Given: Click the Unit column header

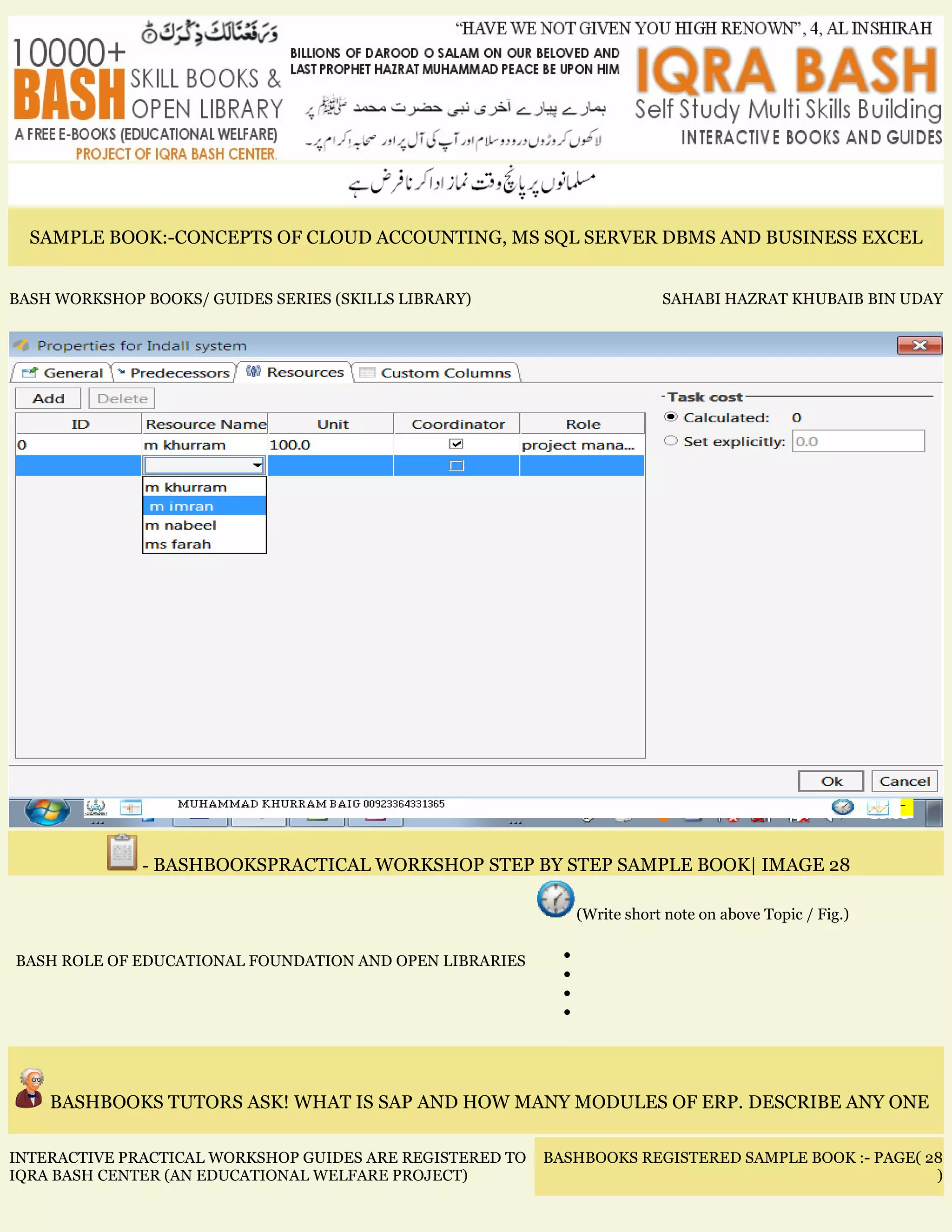Looking at the screenshot, I should pyautogui.click(x=331, y=424).
